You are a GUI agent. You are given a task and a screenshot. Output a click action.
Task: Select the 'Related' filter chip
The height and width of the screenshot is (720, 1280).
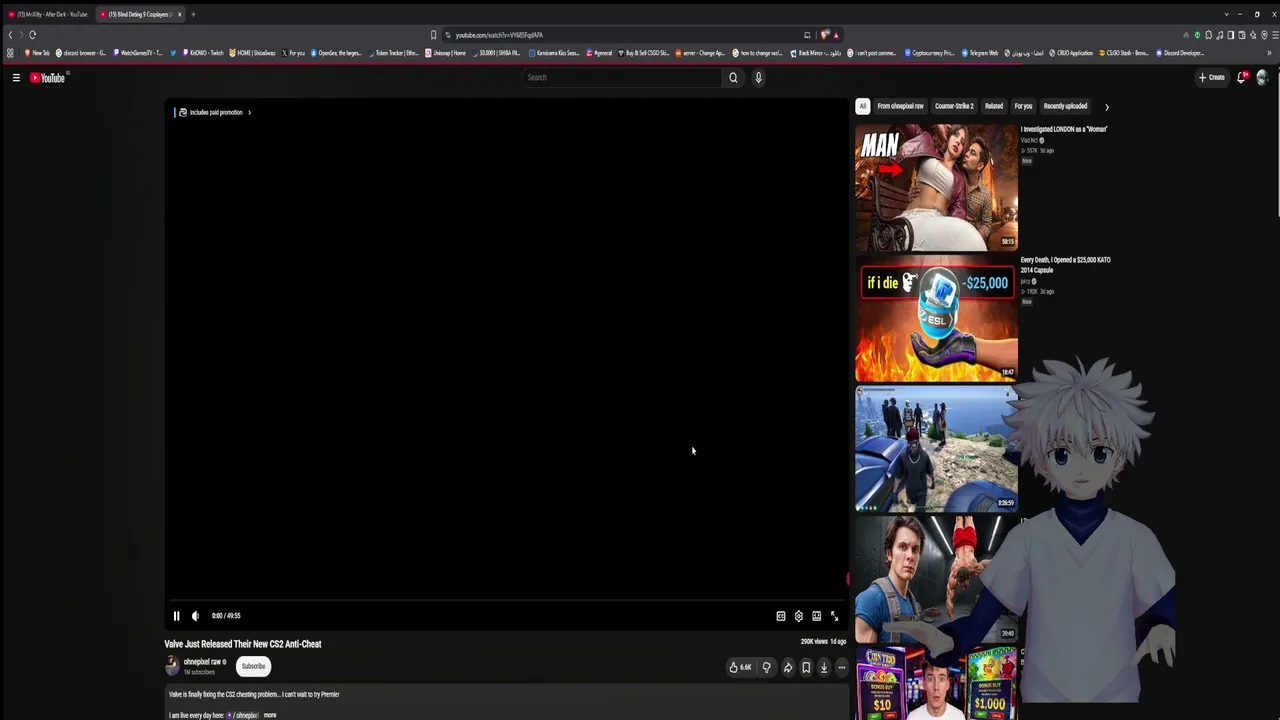click(994, 106)
